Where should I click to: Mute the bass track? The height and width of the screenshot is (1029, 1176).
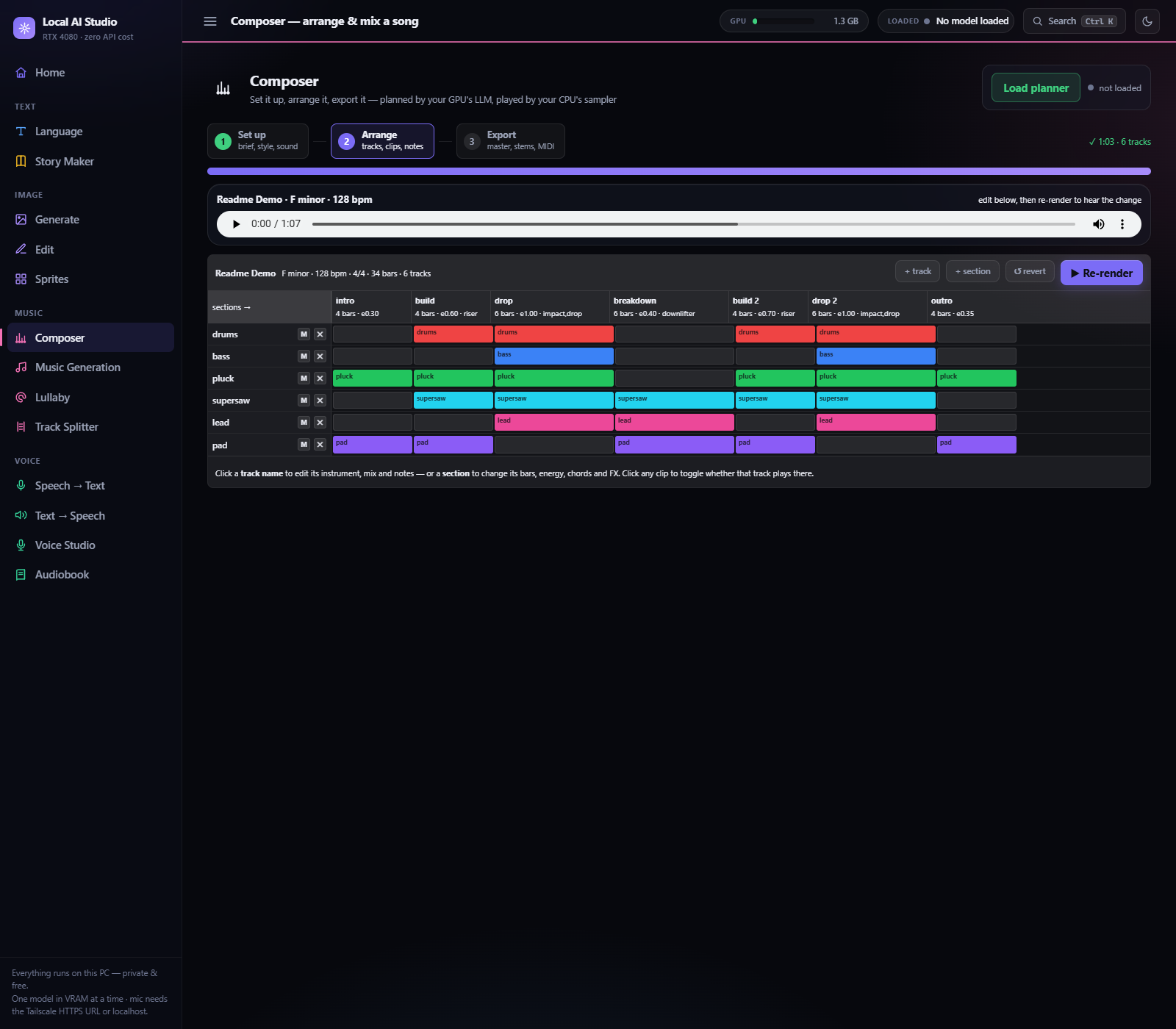coord(304,356)
